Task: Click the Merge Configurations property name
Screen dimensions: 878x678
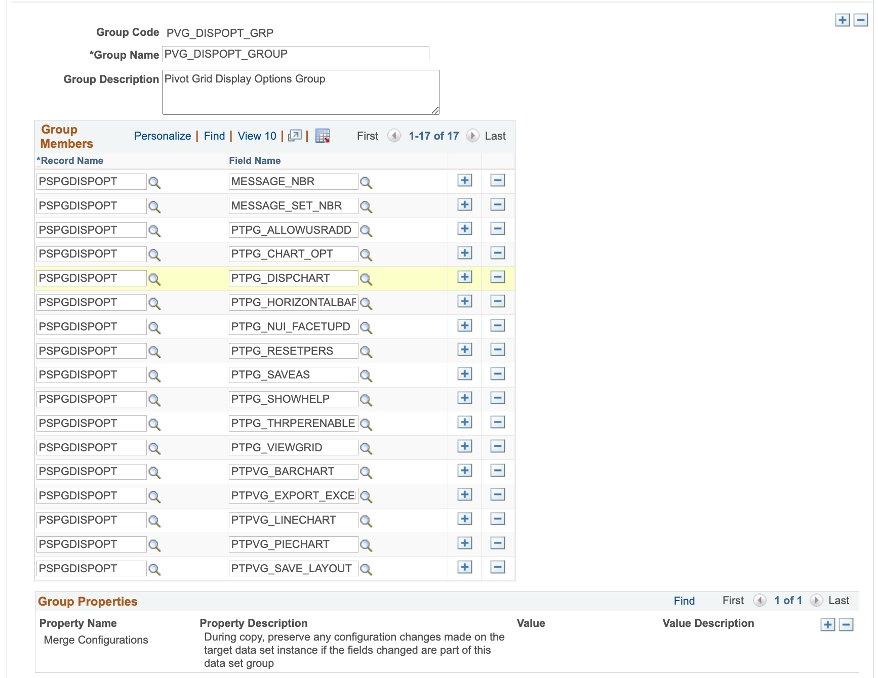Action: [96, 640]
